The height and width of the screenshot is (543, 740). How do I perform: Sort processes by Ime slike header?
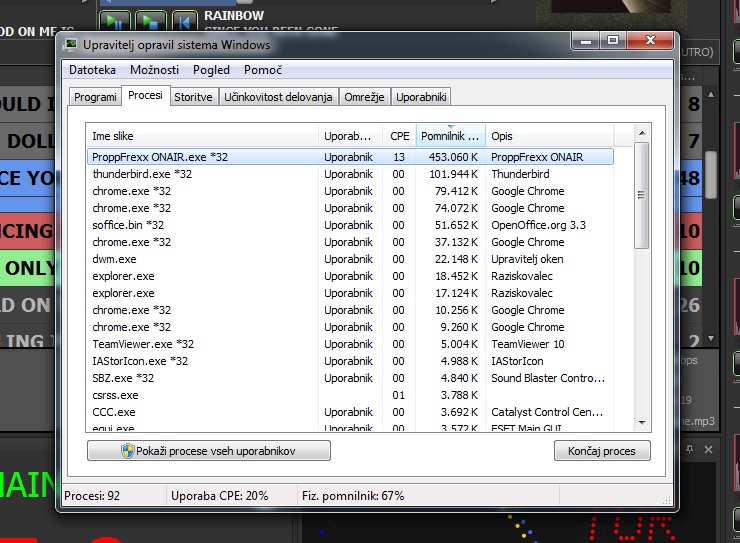(200, 136)
